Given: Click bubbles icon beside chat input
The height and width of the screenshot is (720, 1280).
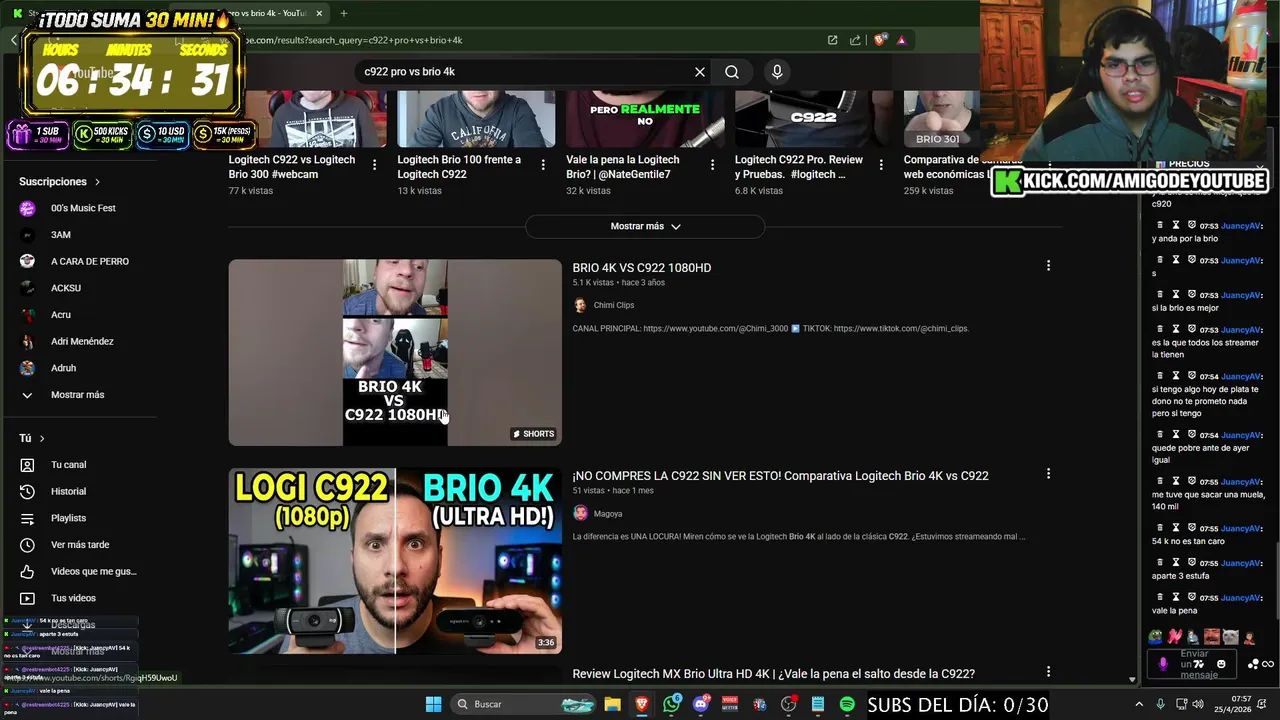Looking at the screenshot, I should (x=1254, y=664).
